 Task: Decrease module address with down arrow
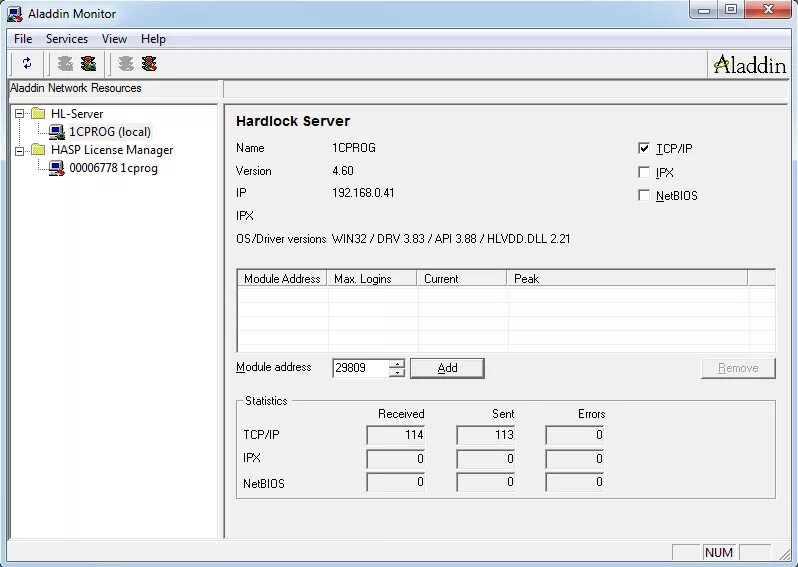click(x=397, y=372)
